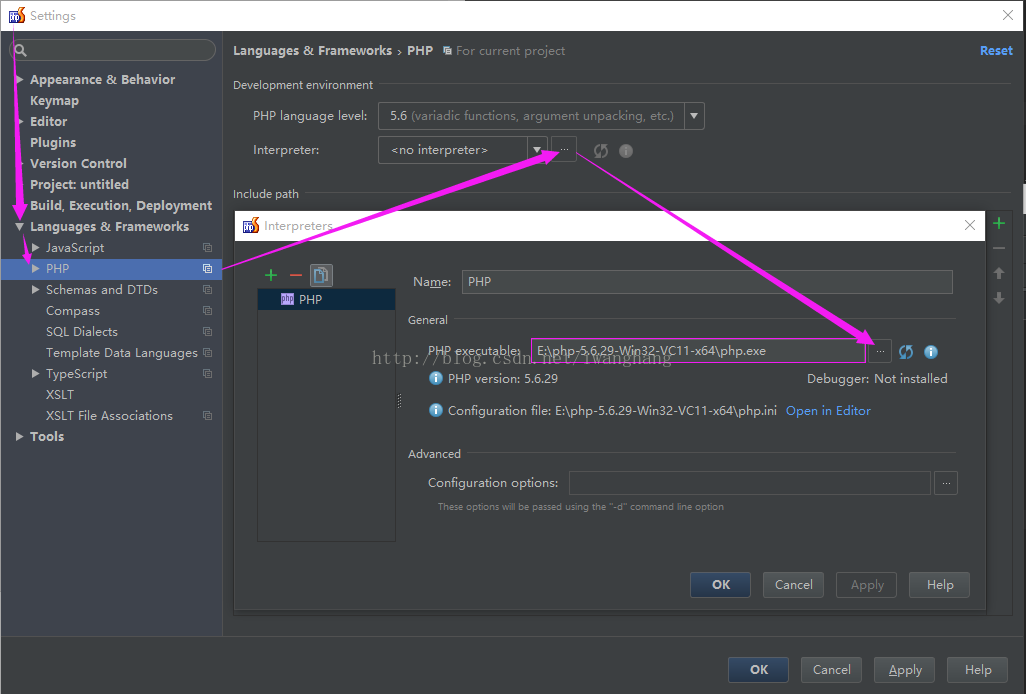Browse for the PHP executable path
Image resolution: width=1026 pixels, height=694 pixels.
point(880,352)
